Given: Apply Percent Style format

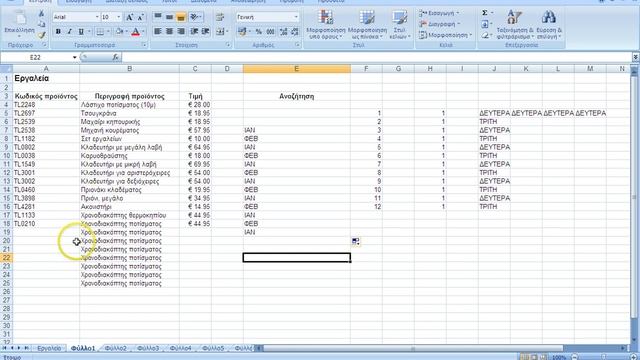Looking at the screenshot, I should click(258, 31).
